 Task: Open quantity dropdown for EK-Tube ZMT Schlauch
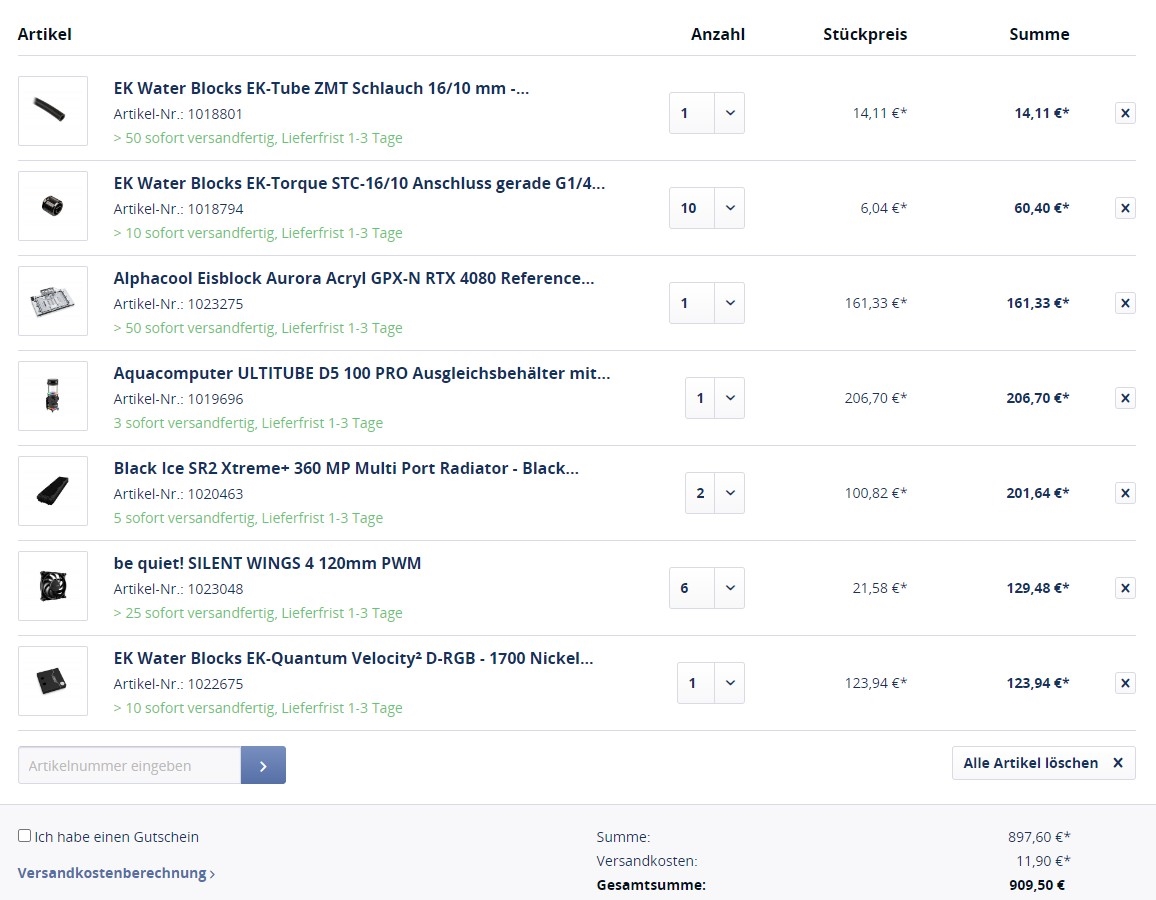pyautogui.click(x=729, y=113)
